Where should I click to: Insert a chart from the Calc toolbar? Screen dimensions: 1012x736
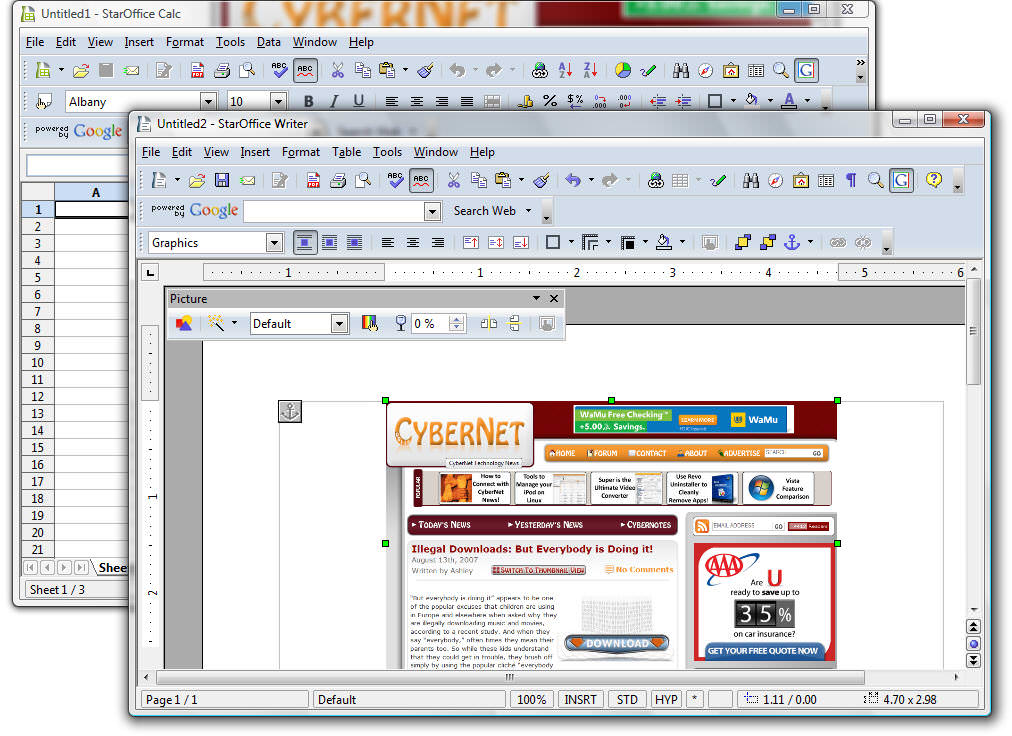623,70
